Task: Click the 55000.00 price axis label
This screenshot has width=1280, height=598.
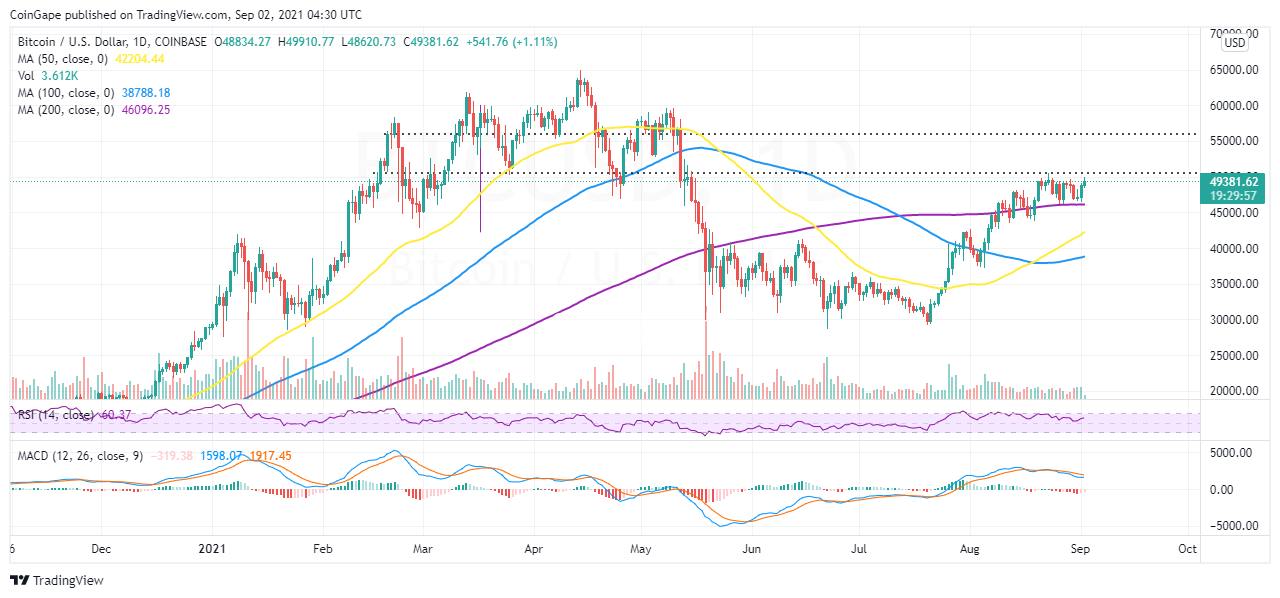Action: click(x=1234, y=141)
